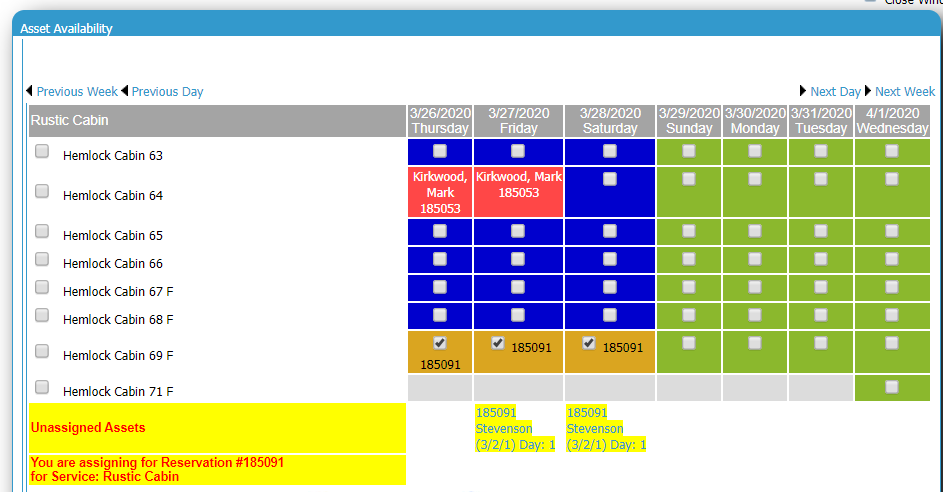
Task: Uncheck Hemlock Cabin 69 F on Thursday 3/26
Action: coord(440,343)
